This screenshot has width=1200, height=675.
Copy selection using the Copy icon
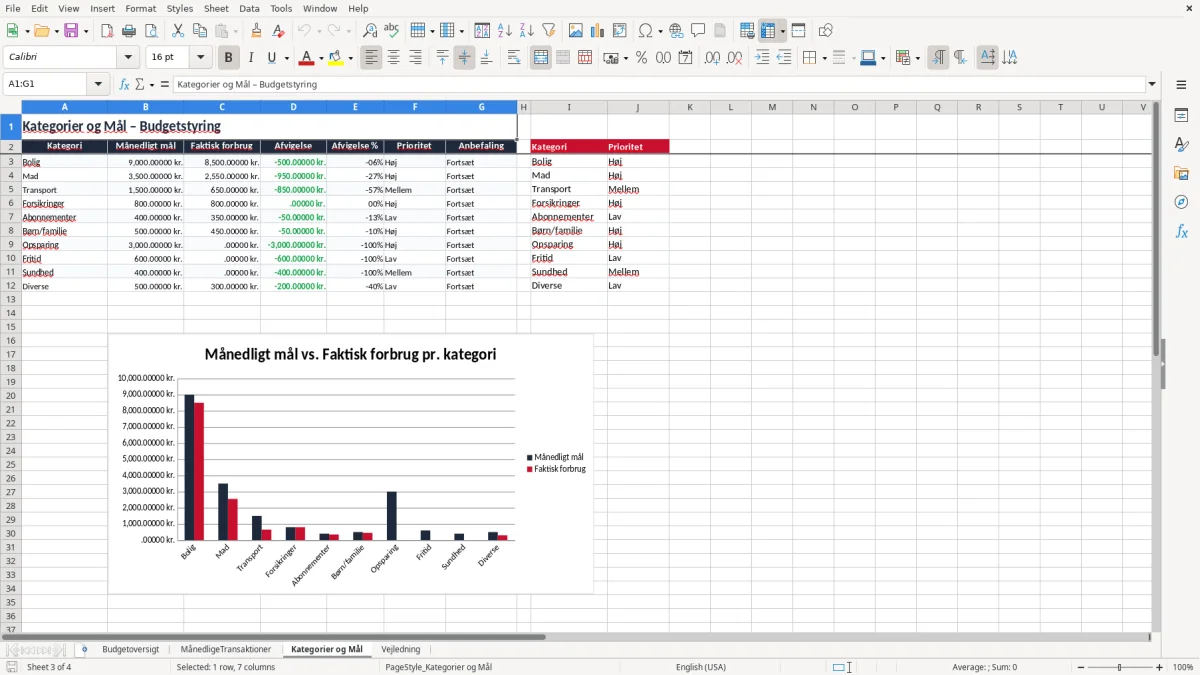[200, 31]
